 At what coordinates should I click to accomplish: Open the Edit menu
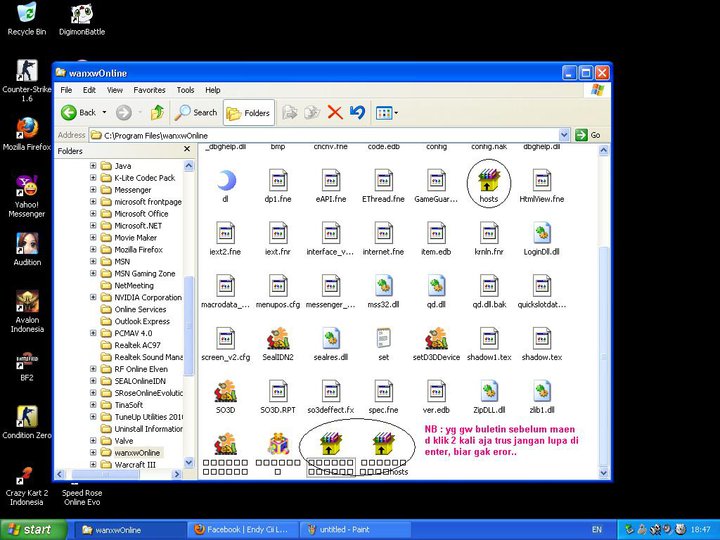89,90
